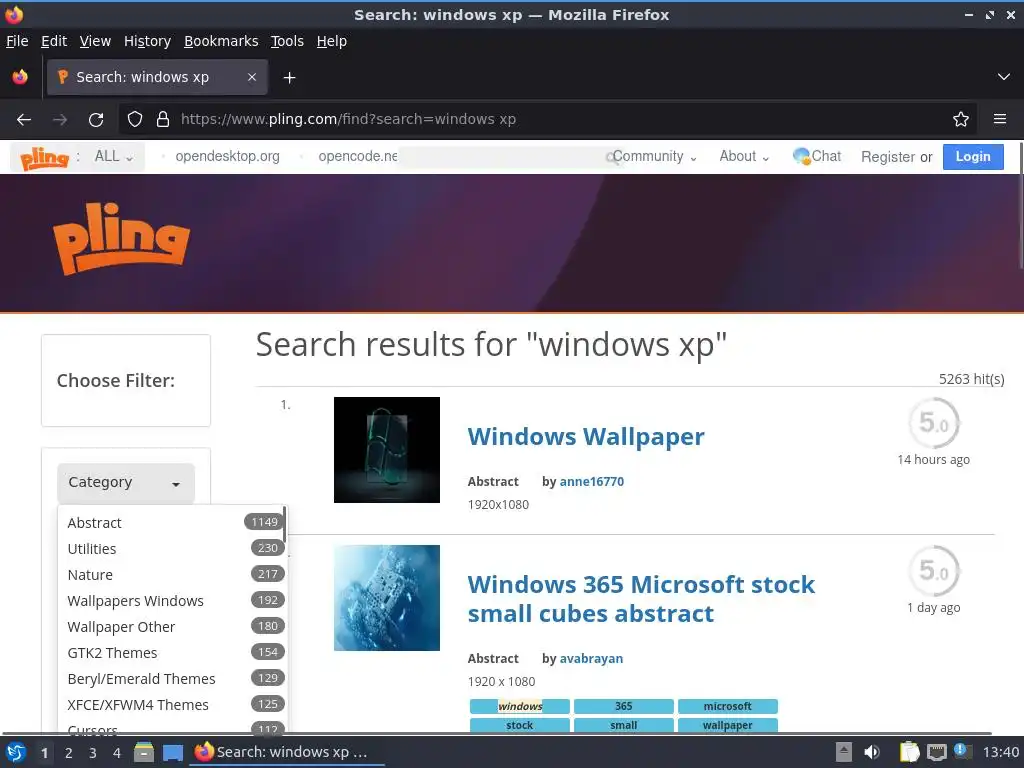Go back to the previous page
The height and width of the screenshot is (768, 1024).
coord(24,120)
